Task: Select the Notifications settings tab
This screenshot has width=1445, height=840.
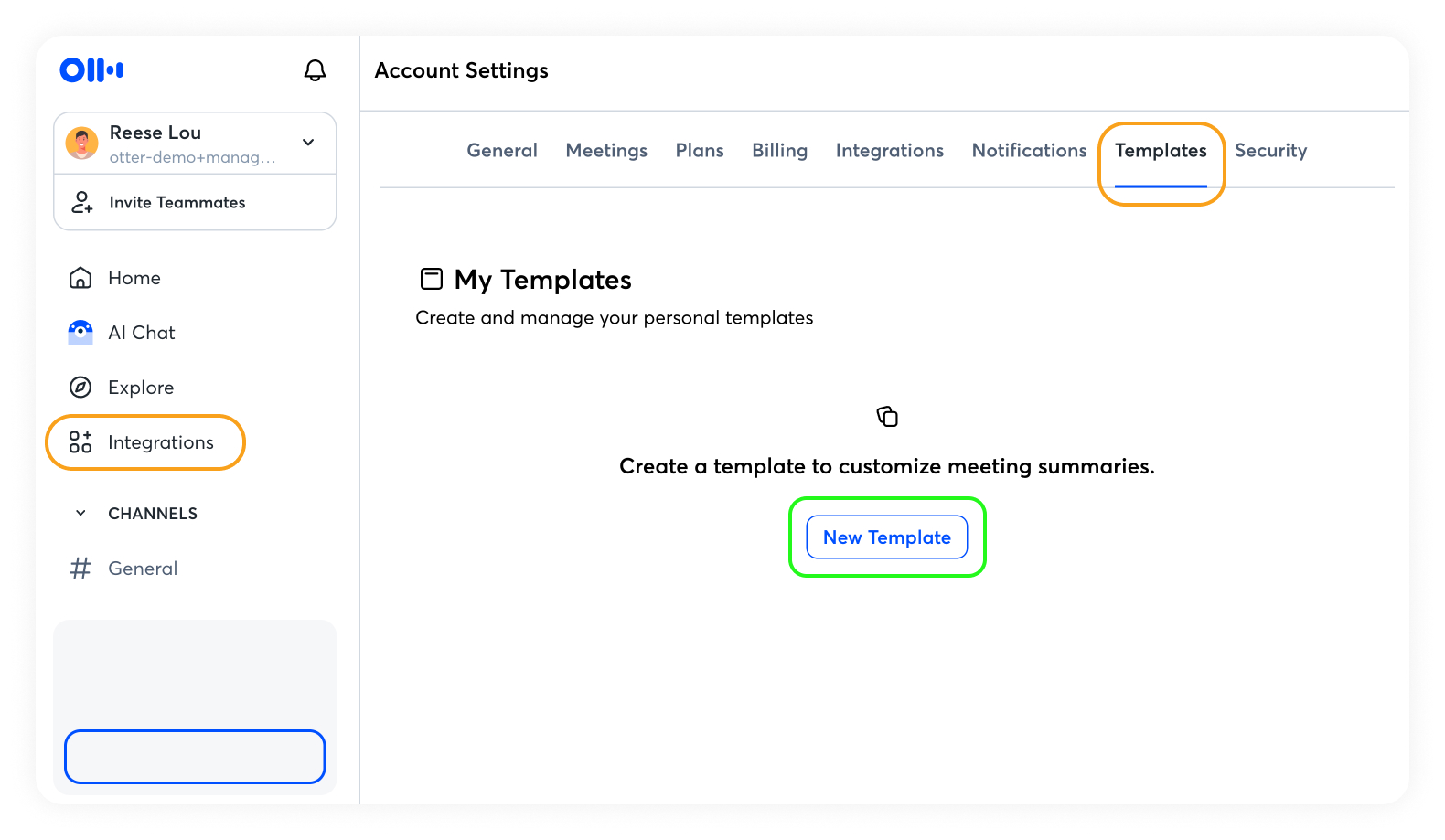Action: pos(1029,151)
